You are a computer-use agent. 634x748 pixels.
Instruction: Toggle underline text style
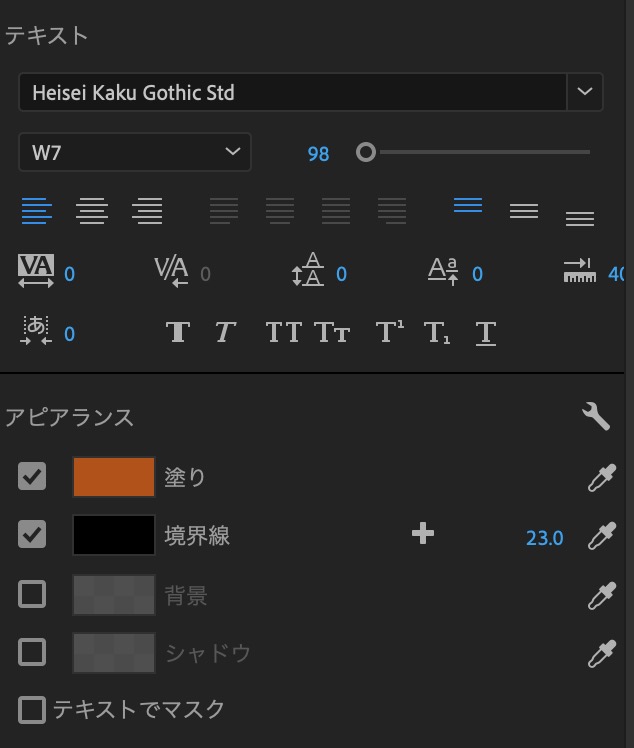486,332
